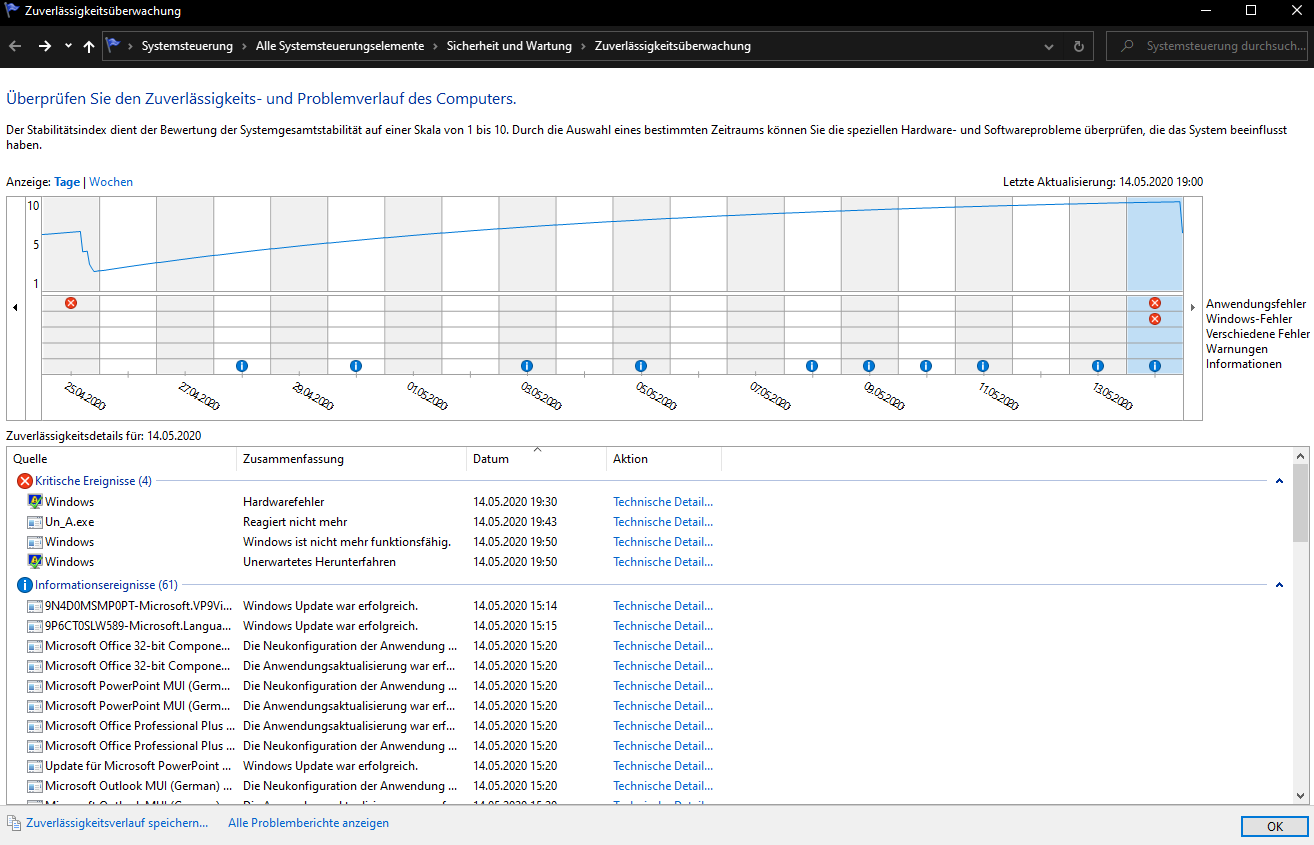Viewport: 1314px width, 845px height.
Task: Refresh the address bar location
Action: coord(1078,46)
